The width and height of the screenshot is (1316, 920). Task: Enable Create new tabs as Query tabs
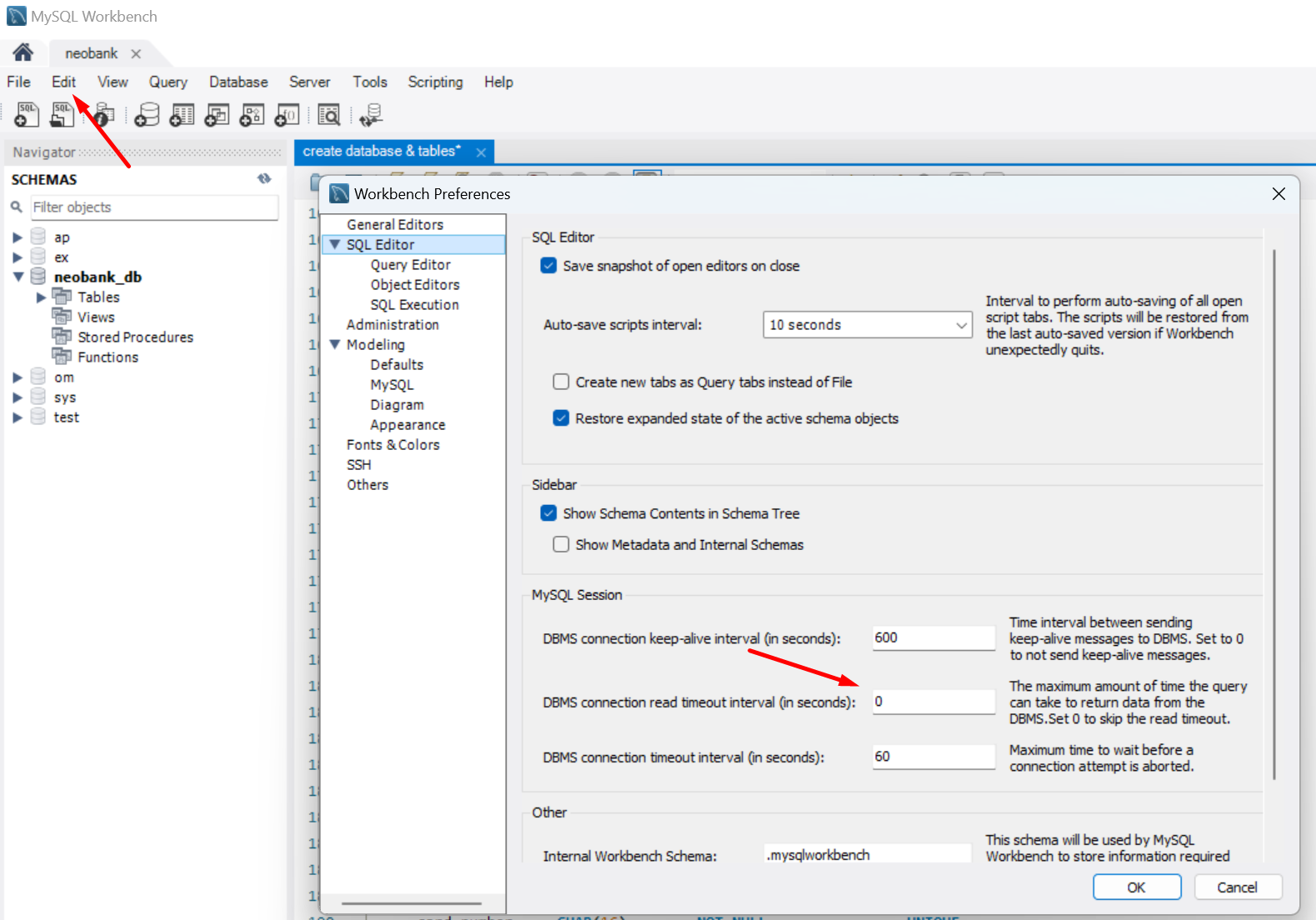pyautogui.click(x=562, y=382)
